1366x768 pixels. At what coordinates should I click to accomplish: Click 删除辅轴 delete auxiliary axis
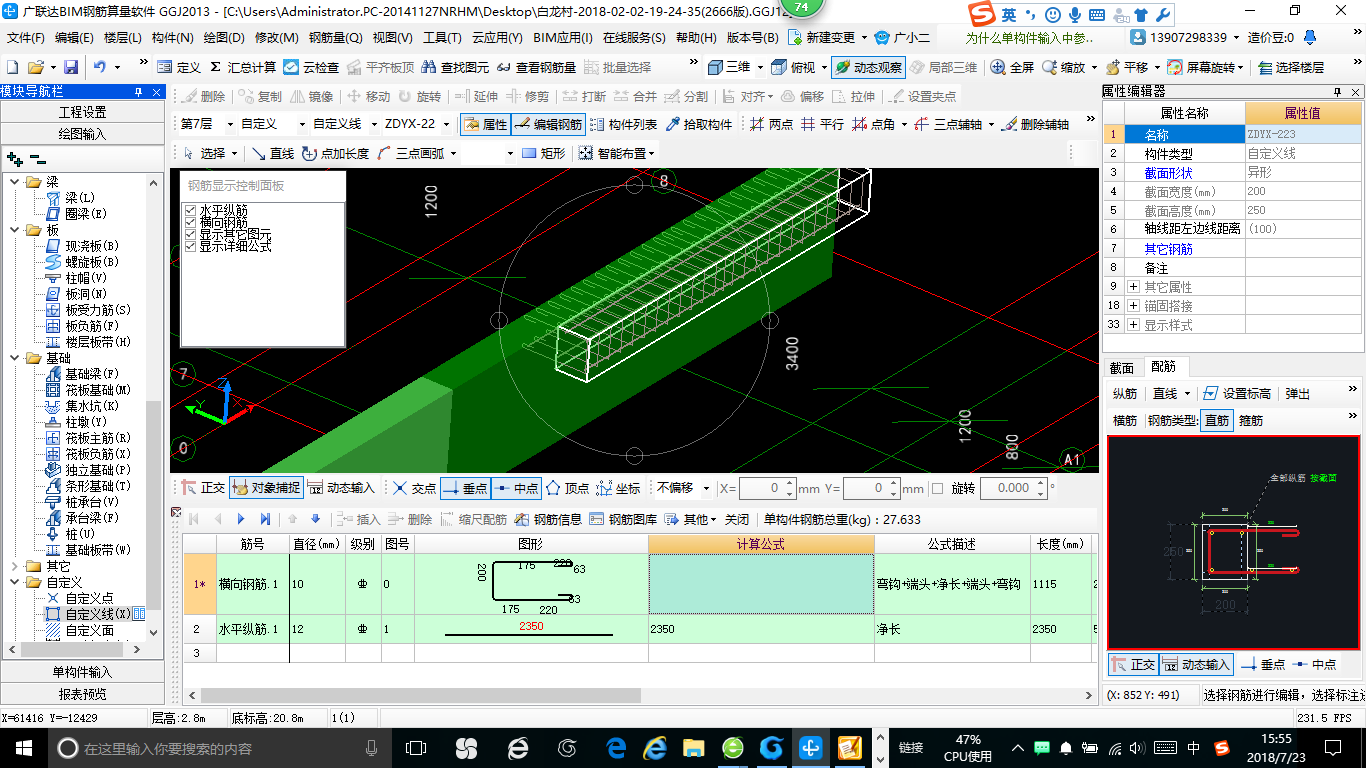1036,124
